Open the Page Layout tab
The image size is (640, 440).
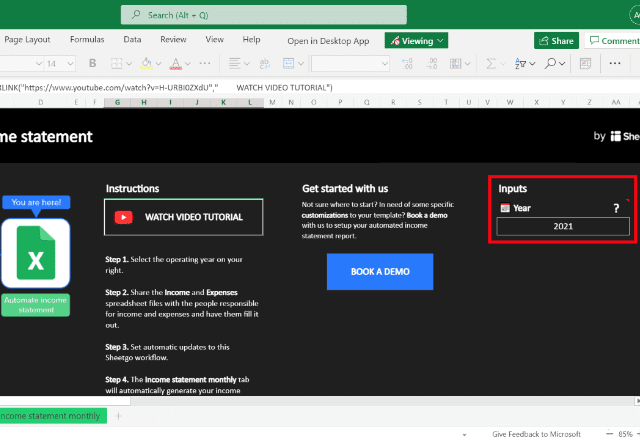tap(27, 40)
